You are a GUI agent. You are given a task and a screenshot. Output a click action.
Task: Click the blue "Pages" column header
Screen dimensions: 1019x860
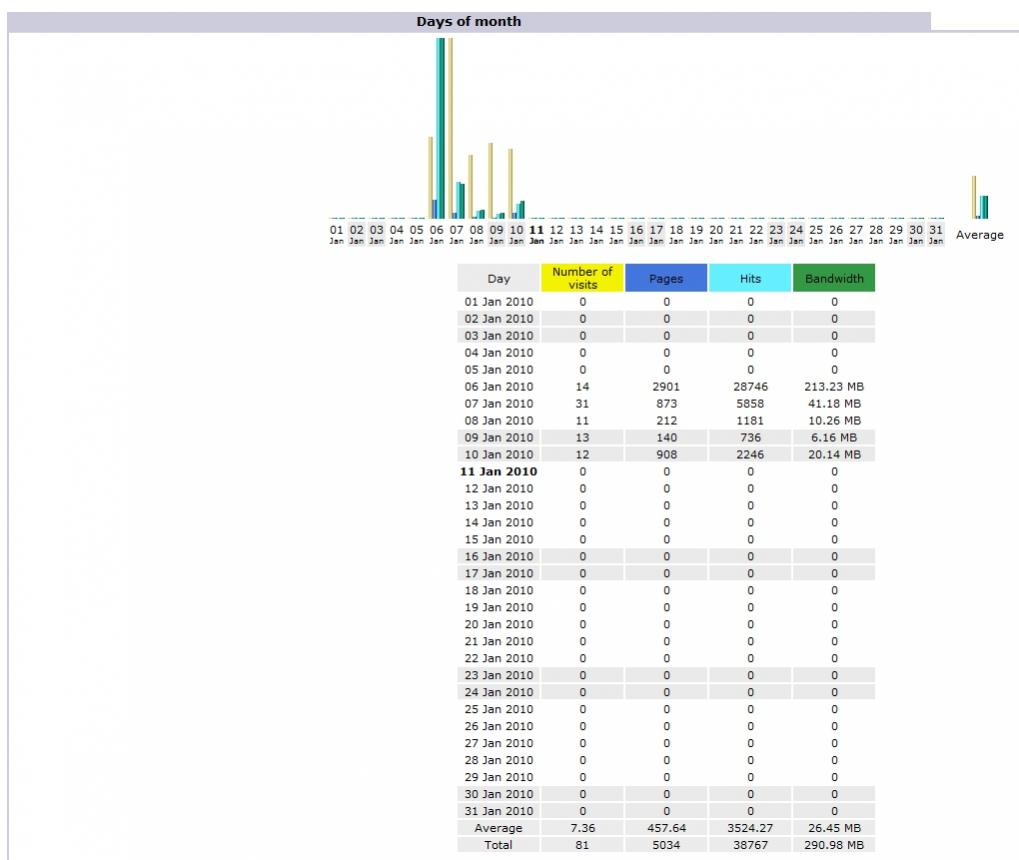coord(666,279)
